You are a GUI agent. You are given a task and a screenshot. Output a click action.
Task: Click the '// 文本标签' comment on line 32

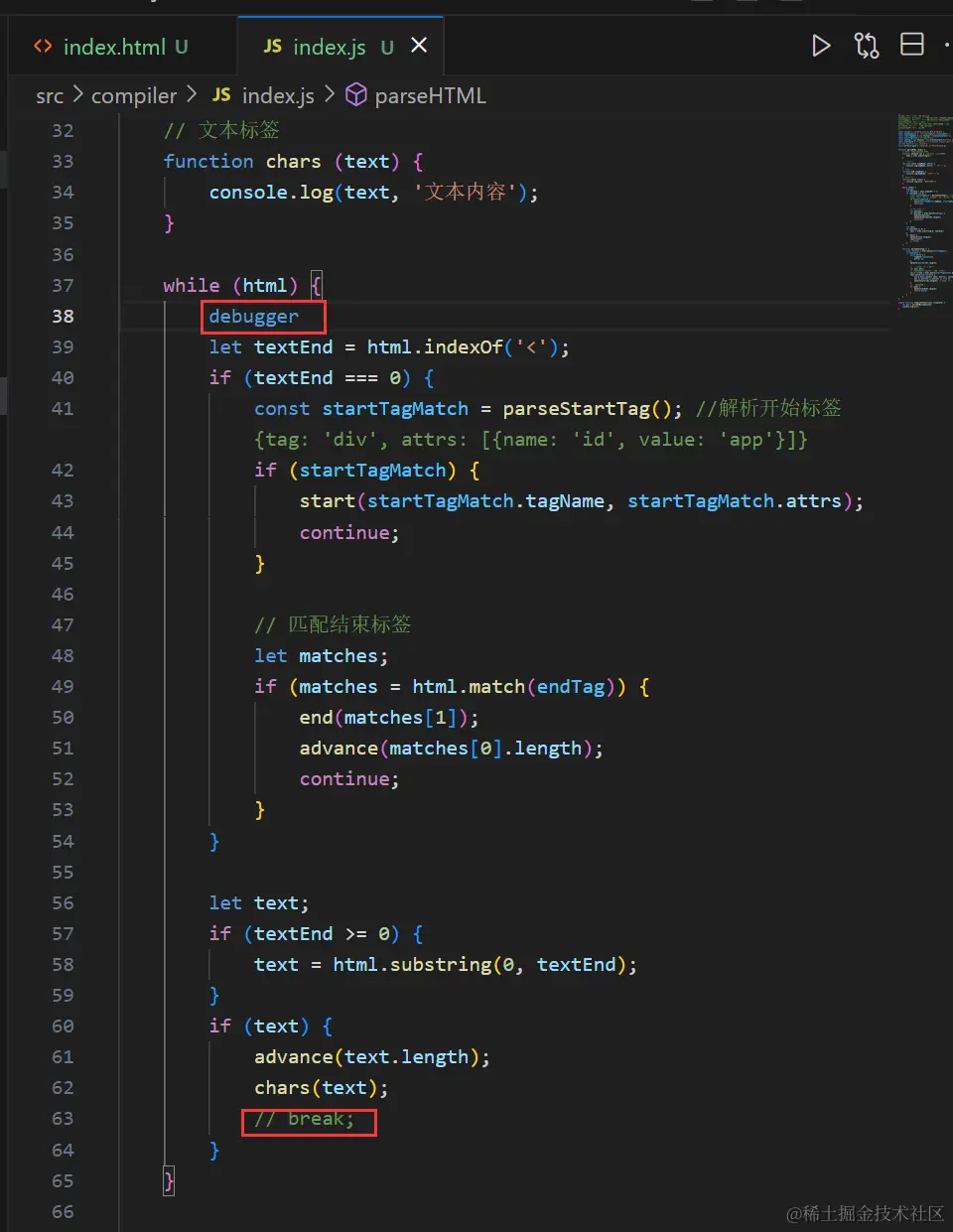221,130
